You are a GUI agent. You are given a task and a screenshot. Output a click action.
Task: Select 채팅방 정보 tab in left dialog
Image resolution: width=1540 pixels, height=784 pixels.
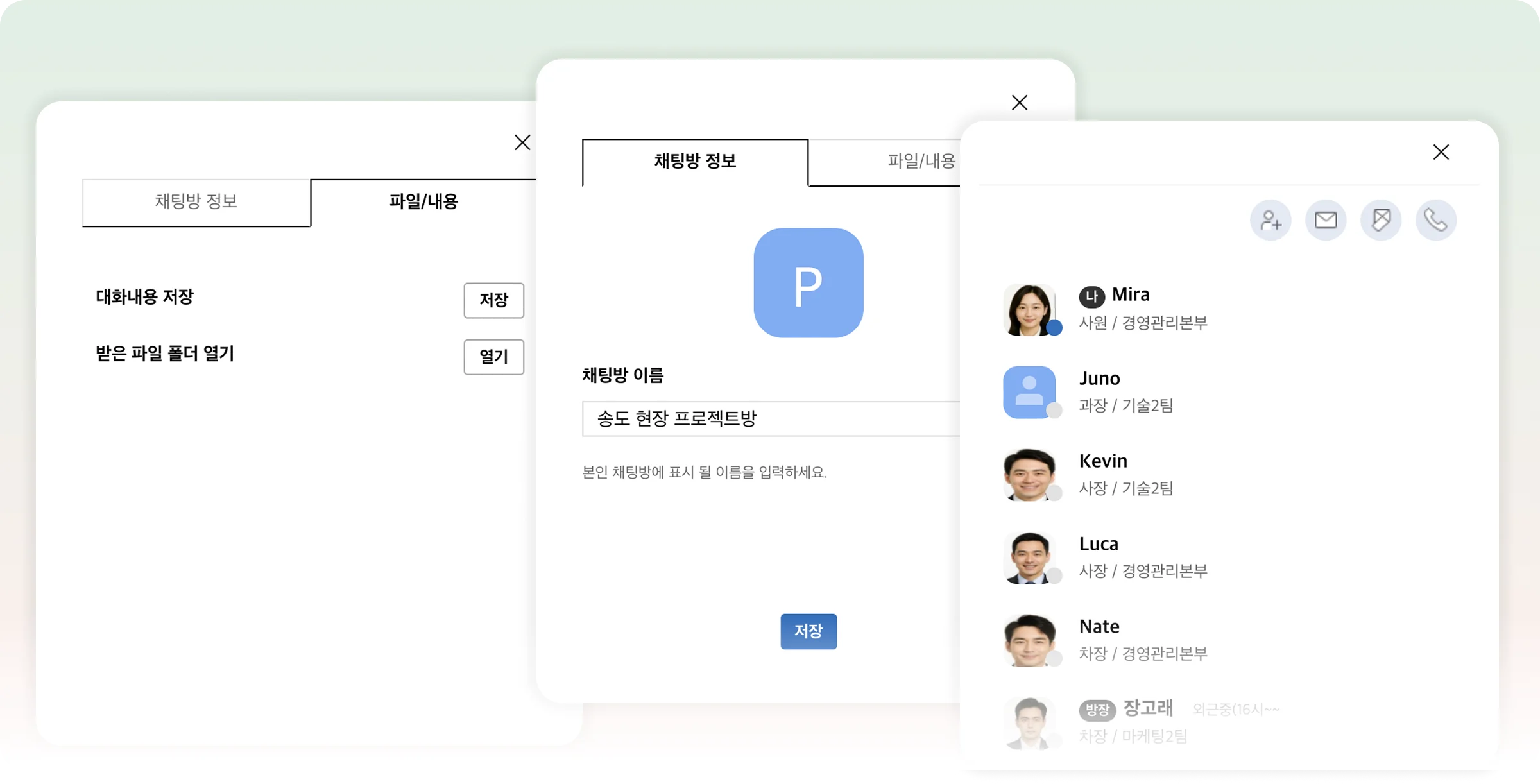196,202
